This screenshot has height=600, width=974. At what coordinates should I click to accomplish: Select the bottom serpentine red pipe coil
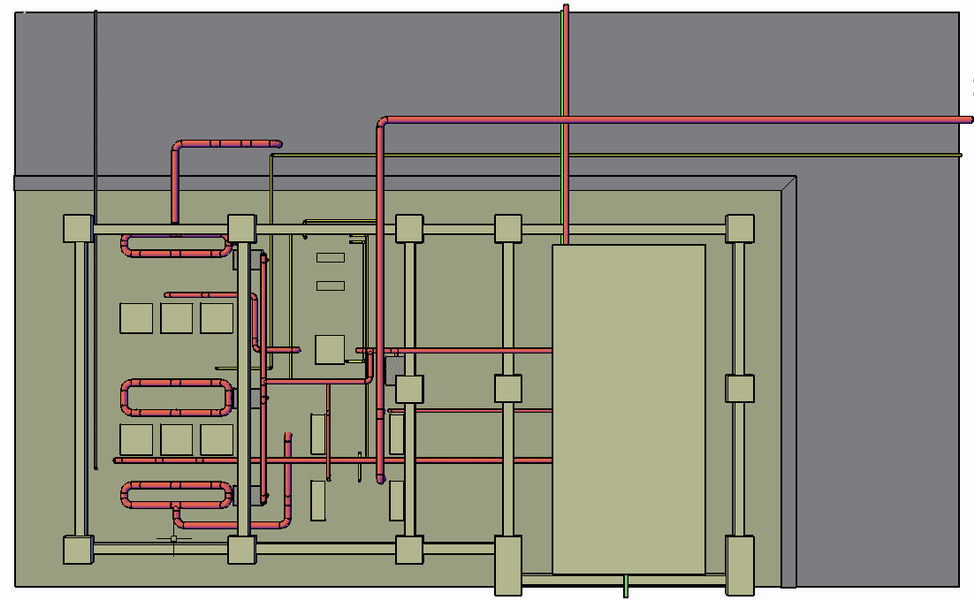[175, 495]
